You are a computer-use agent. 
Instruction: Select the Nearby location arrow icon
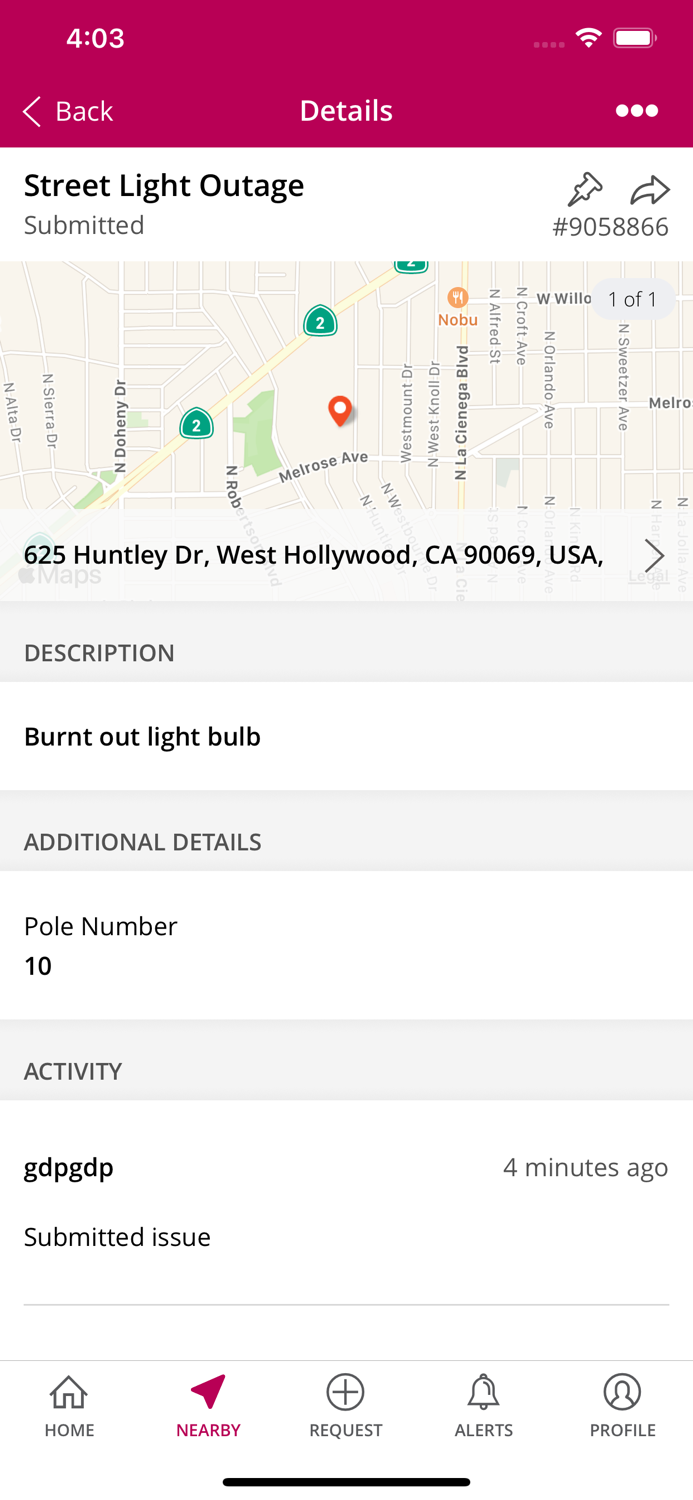(207, 1392)
